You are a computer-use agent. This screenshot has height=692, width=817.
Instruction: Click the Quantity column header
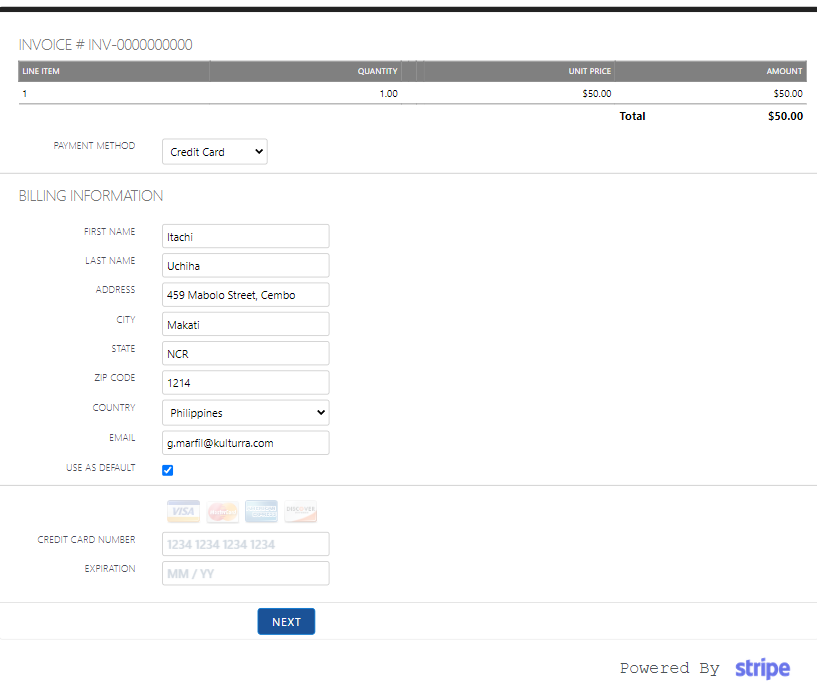click(377, 71)
